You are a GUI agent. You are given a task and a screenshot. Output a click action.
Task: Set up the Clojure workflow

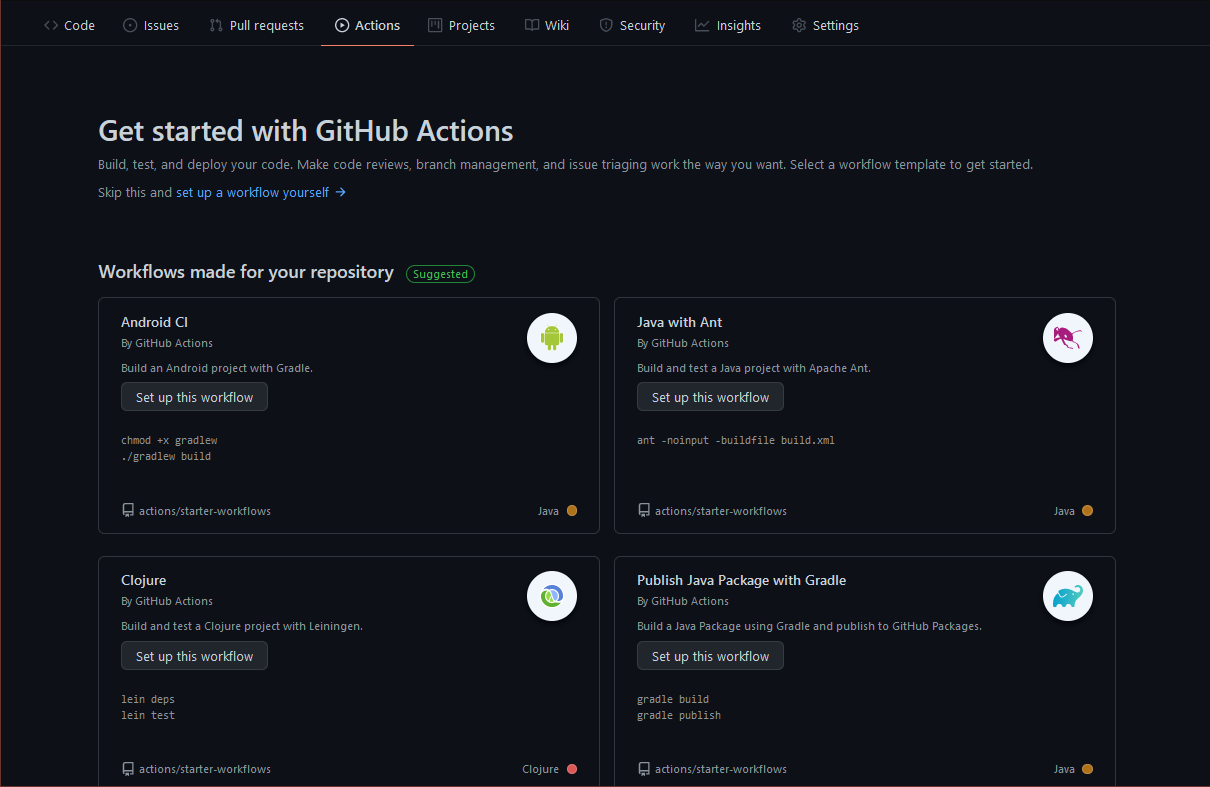click(195, 656)
